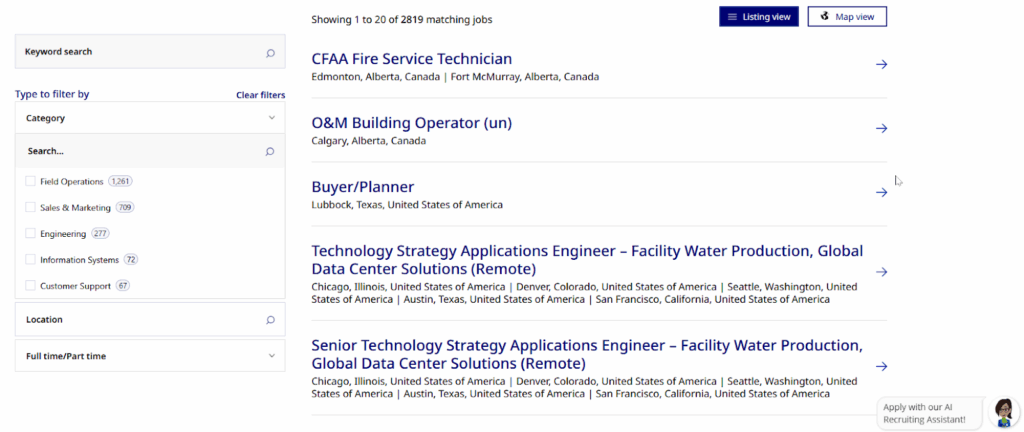Click arrow beside Buyer/Planner job
Viewport: 1024px width, 432px height.
881,193
